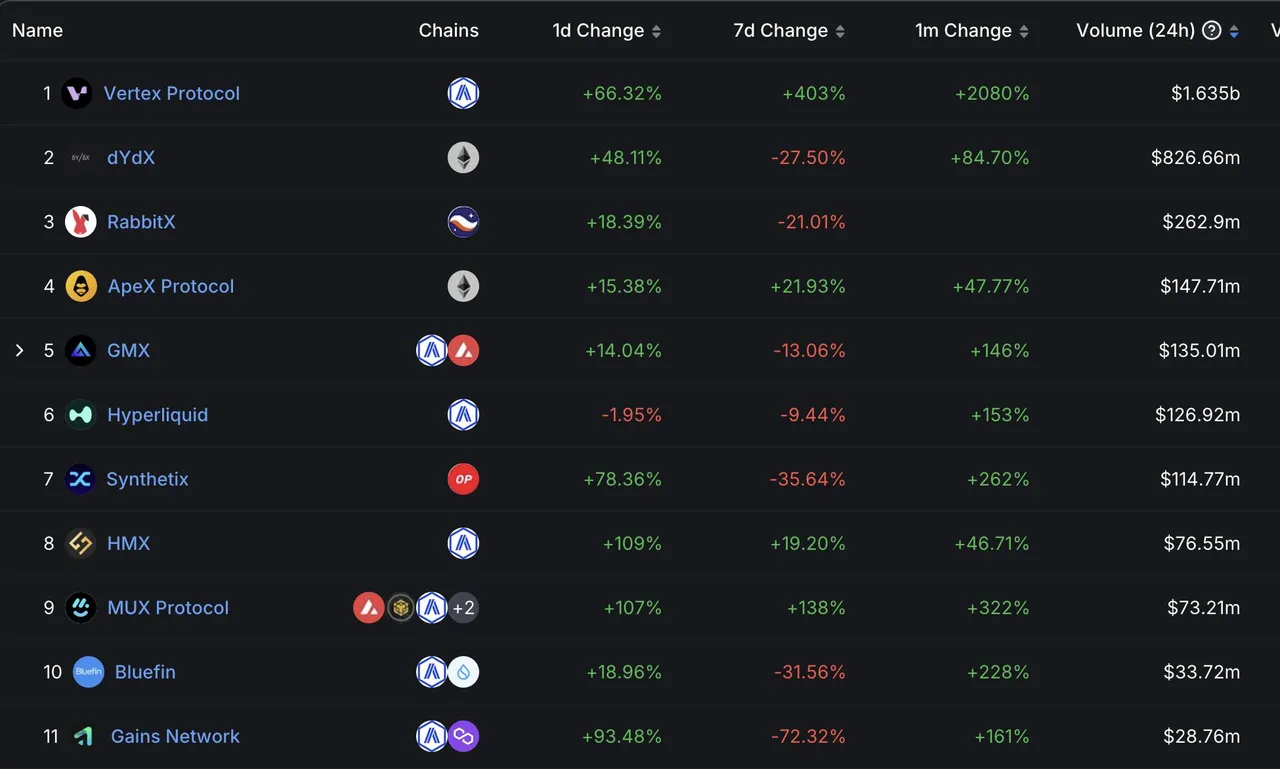Image resolution: width=1280 pixels, height=769 pixels.
Task: Click the Ethereum chain icon in dYdX row
Action: [463, 158]
